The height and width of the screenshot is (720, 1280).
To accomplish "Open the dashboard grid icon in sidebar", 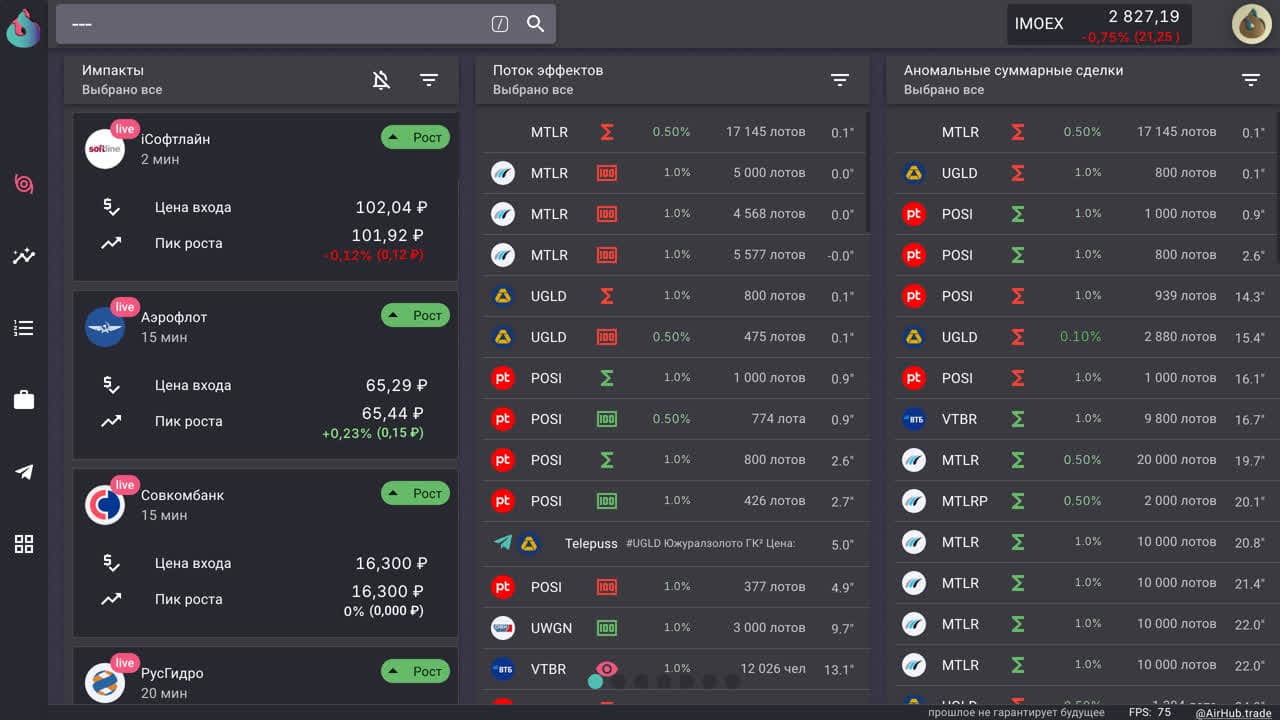I will click(x=24, y=544).
